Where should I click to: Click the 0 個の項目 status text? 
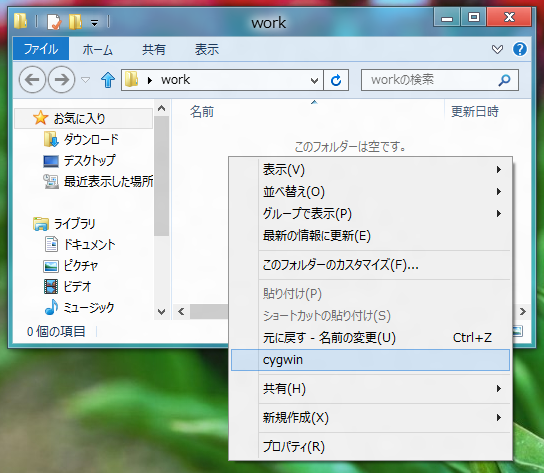[56, 332]
